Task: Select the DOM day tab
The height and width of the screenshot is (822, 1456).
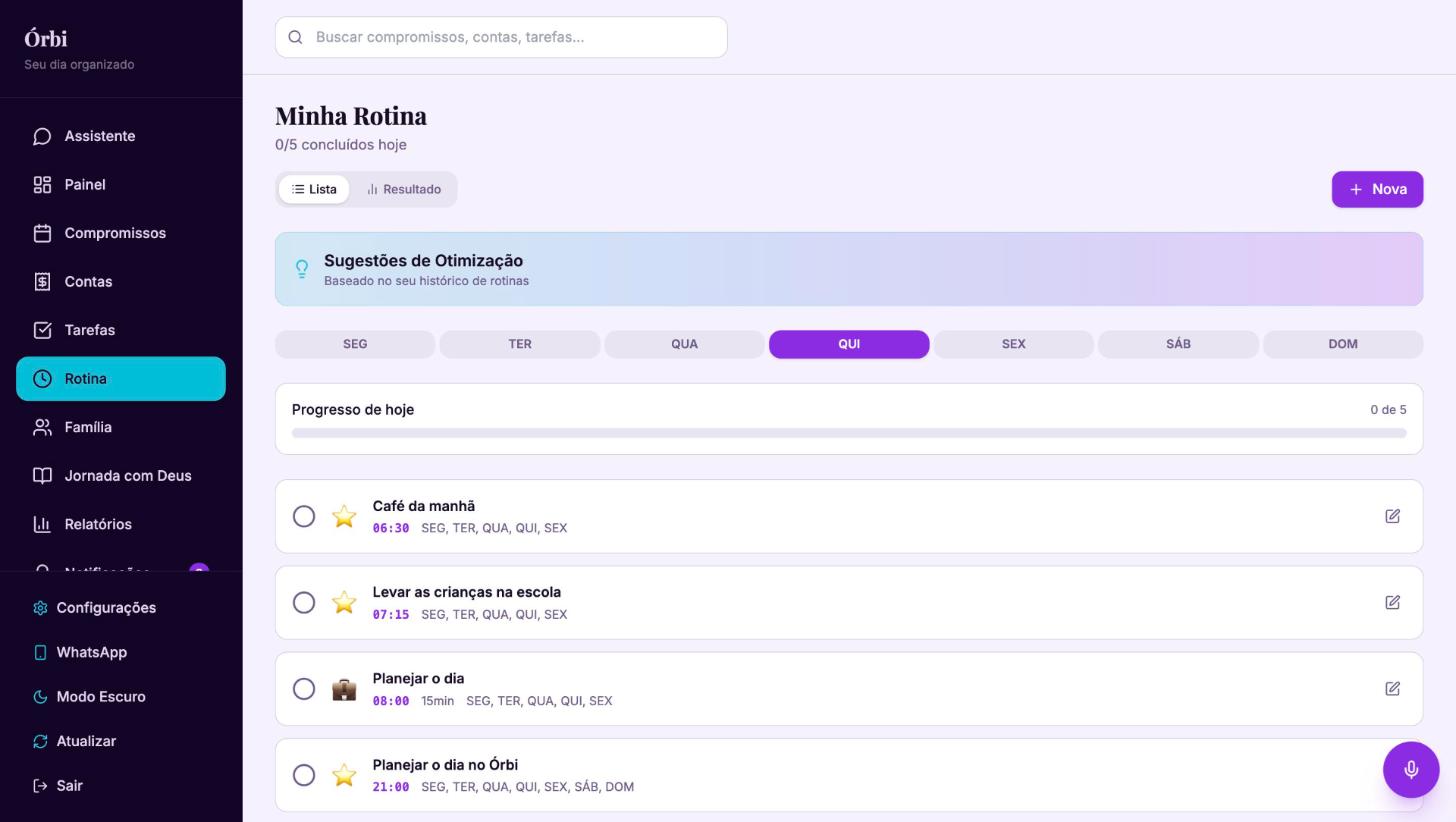Action: click(x=1343, y=344)
